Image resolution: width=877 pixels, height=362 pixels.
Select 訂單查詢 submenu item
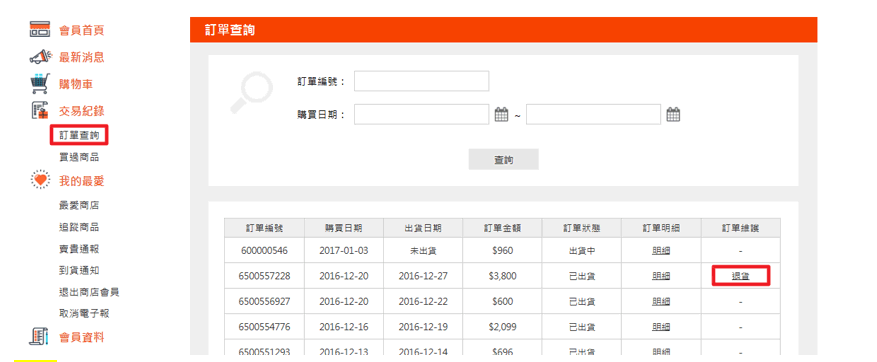tap(79, 135)
